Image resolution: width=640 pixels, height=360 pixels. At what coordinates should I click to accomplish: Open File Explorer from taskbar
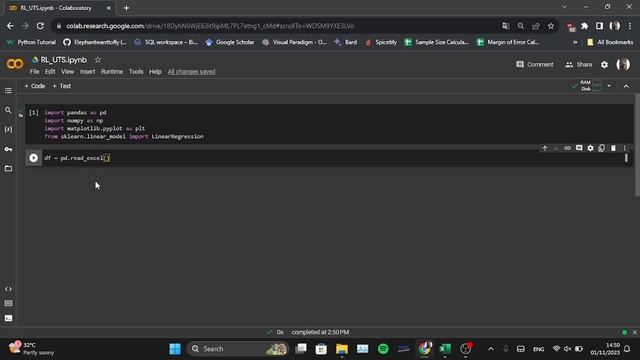(x=342, y=349)
